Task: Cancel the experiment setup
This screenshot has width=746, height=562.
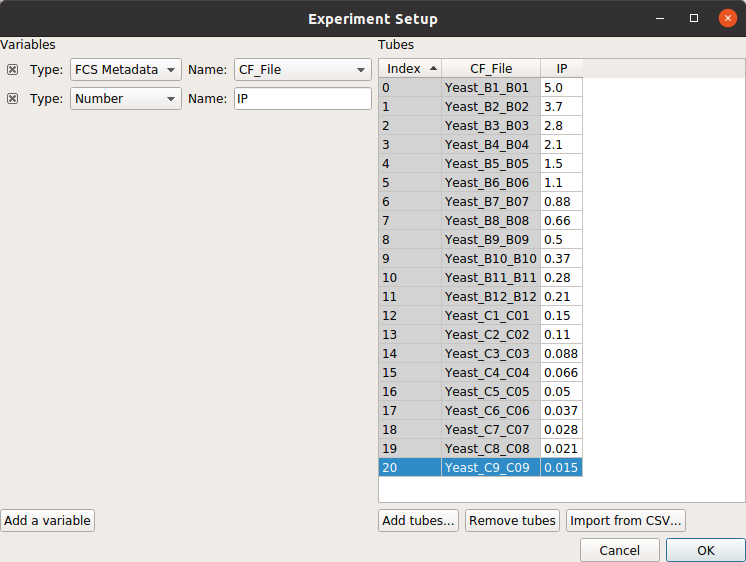Action: [x=619, y=550]
